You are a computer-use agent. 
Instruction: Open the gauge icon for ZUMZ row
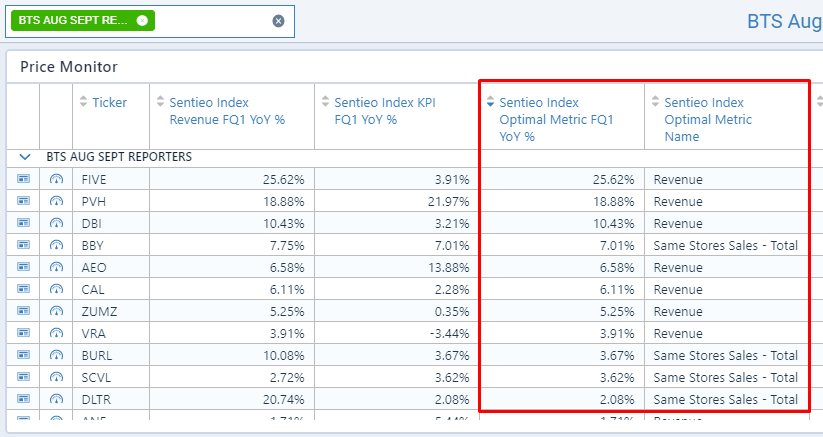pos(56,311)
